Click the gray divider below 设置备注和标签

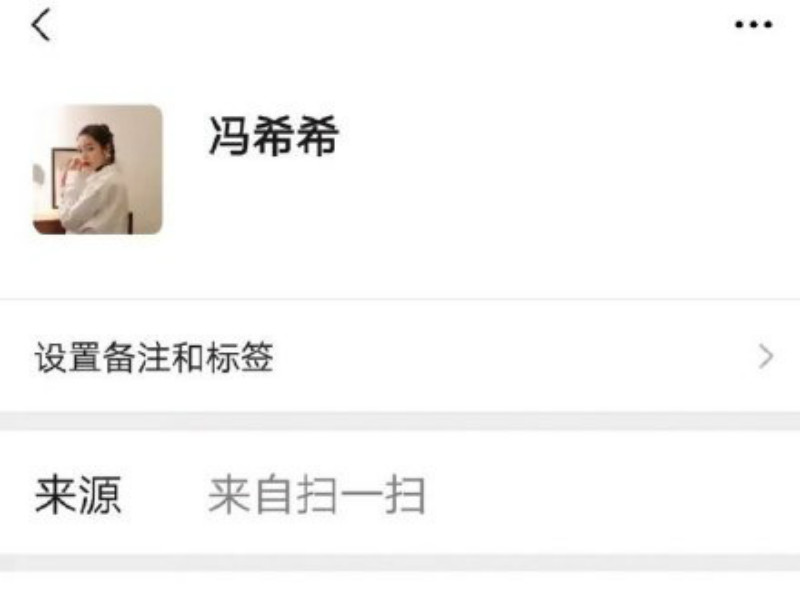point(400,422)
